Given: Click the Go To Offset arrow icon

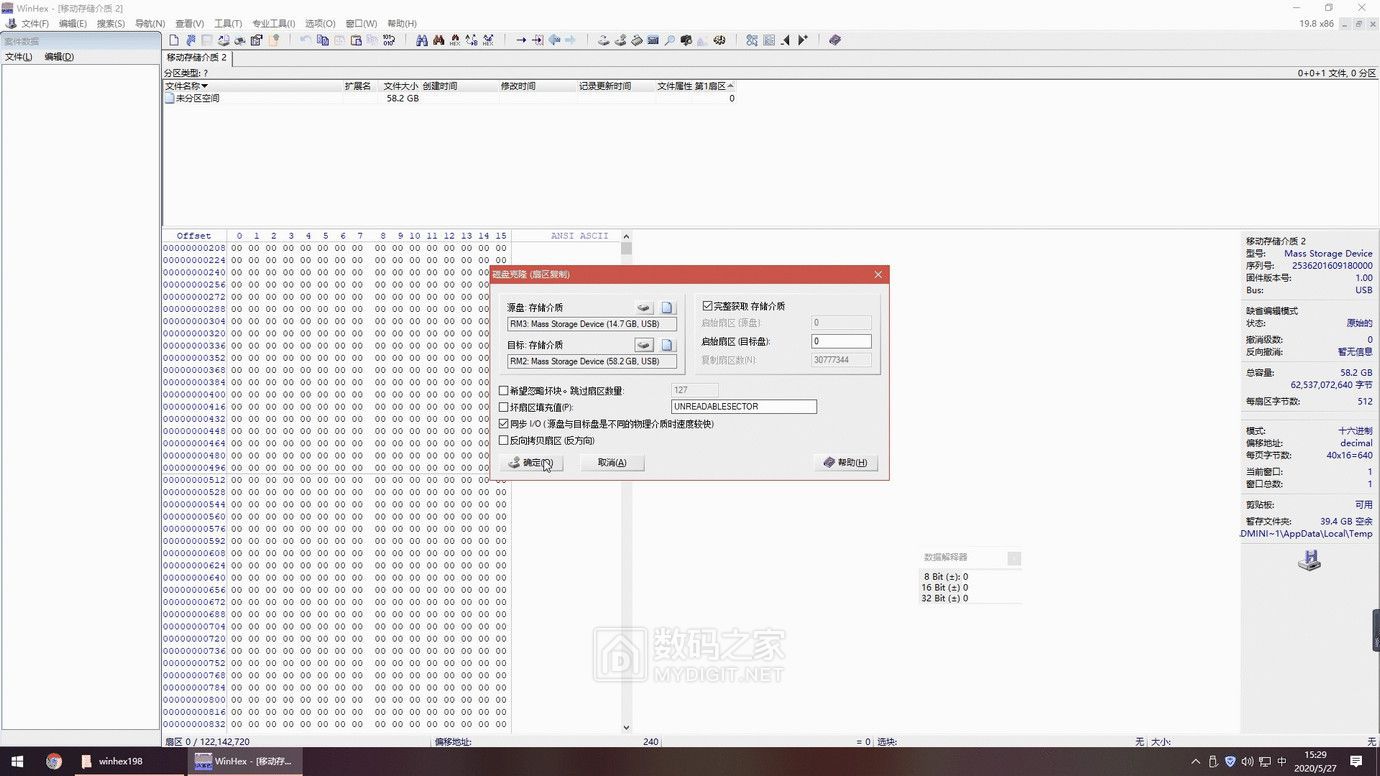Looking at the screenshot, I should pos(521,40).
